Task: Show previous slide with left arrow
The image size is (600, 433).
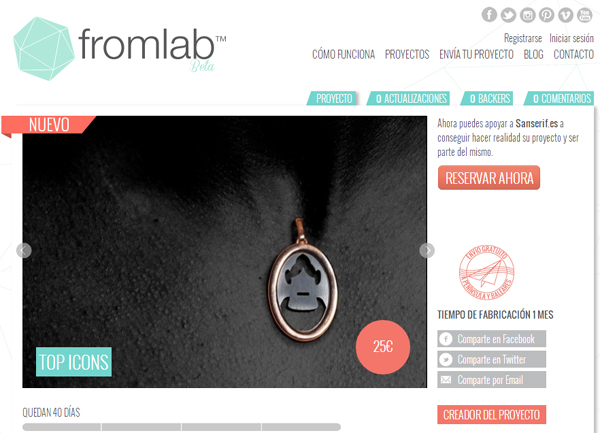Action: tap(24, 251)
